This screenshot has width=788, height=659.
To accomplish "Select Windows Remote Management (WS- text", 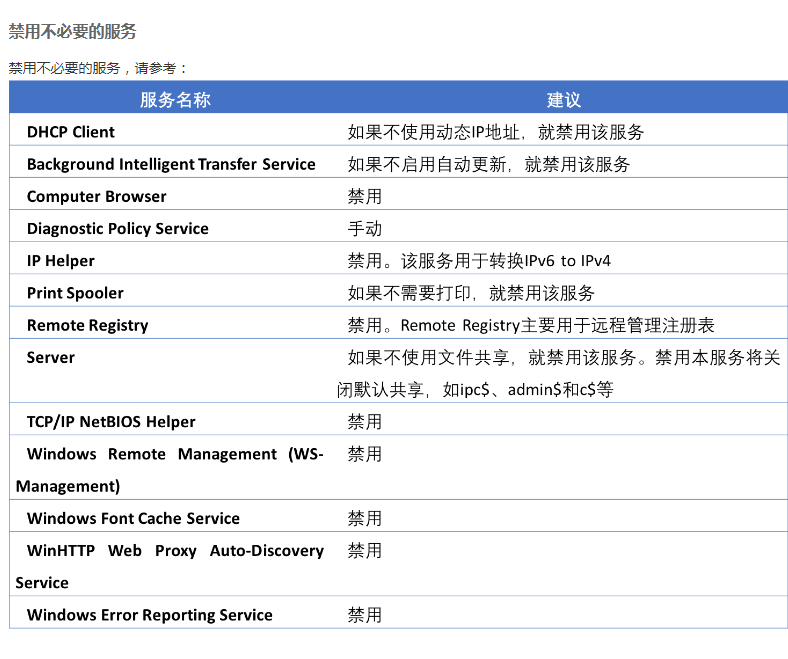I will click(x=175, y=454).
